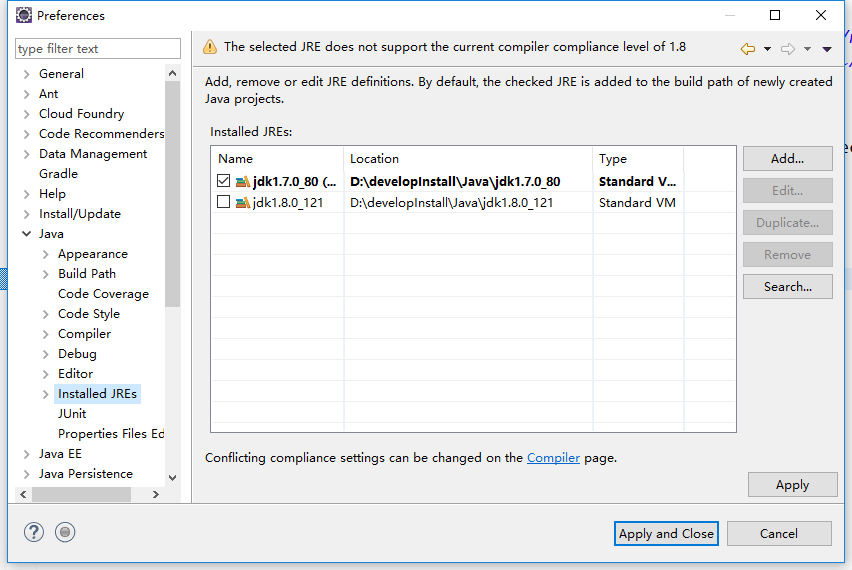
Task: Click the restore defaults circular icon
Action: tap(65, 532)
